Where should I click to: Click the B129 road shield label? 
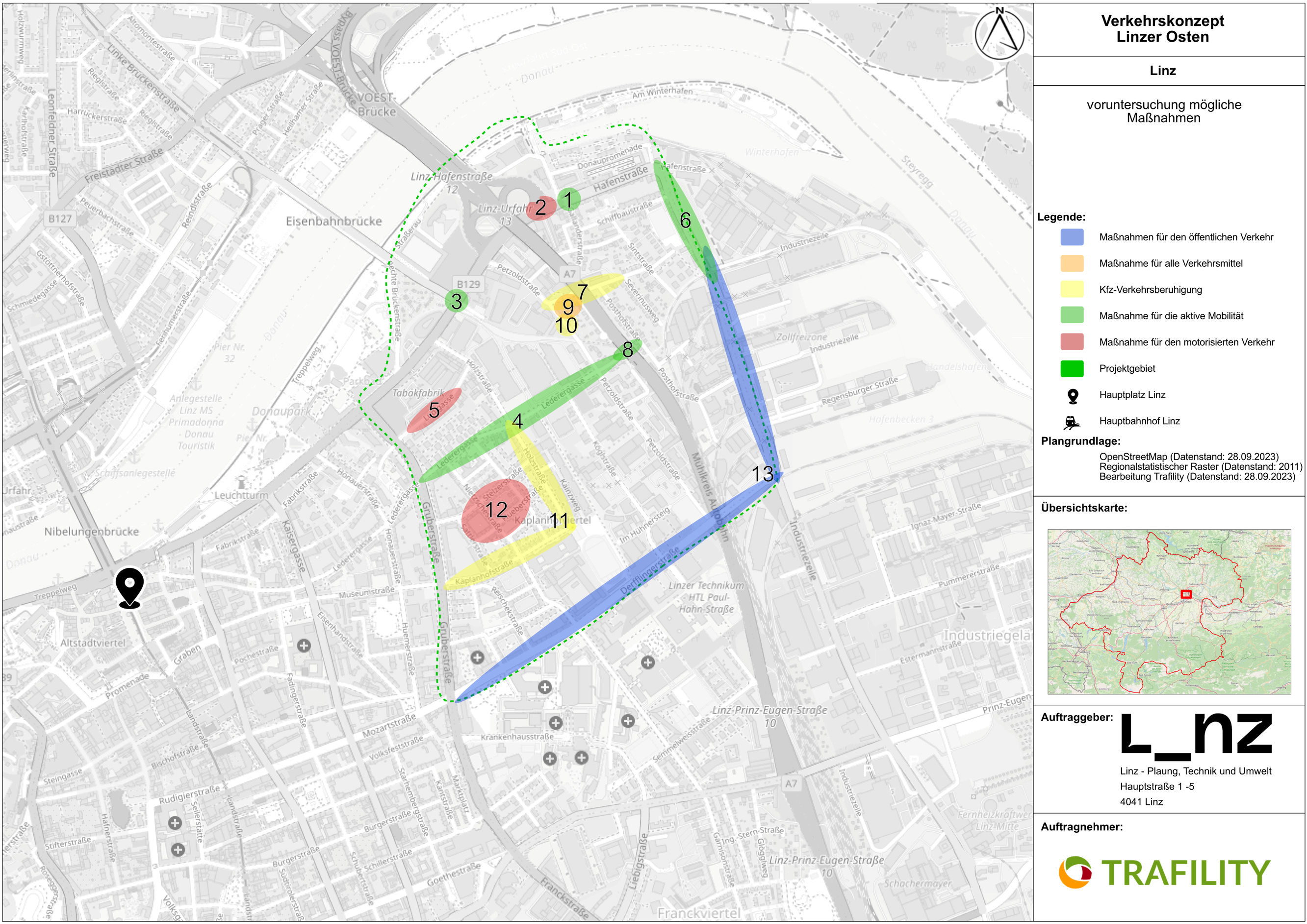468,283
